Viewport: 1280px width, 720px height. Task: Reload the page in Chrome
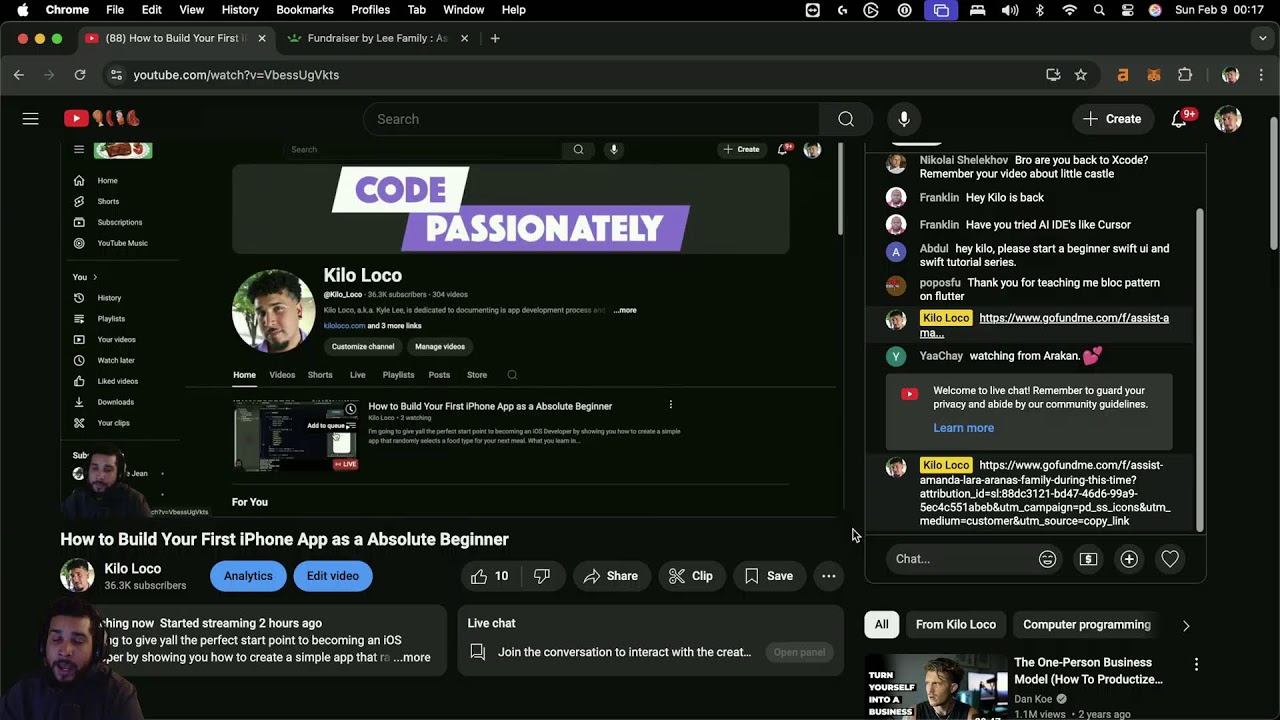click(x=80, y=75)
